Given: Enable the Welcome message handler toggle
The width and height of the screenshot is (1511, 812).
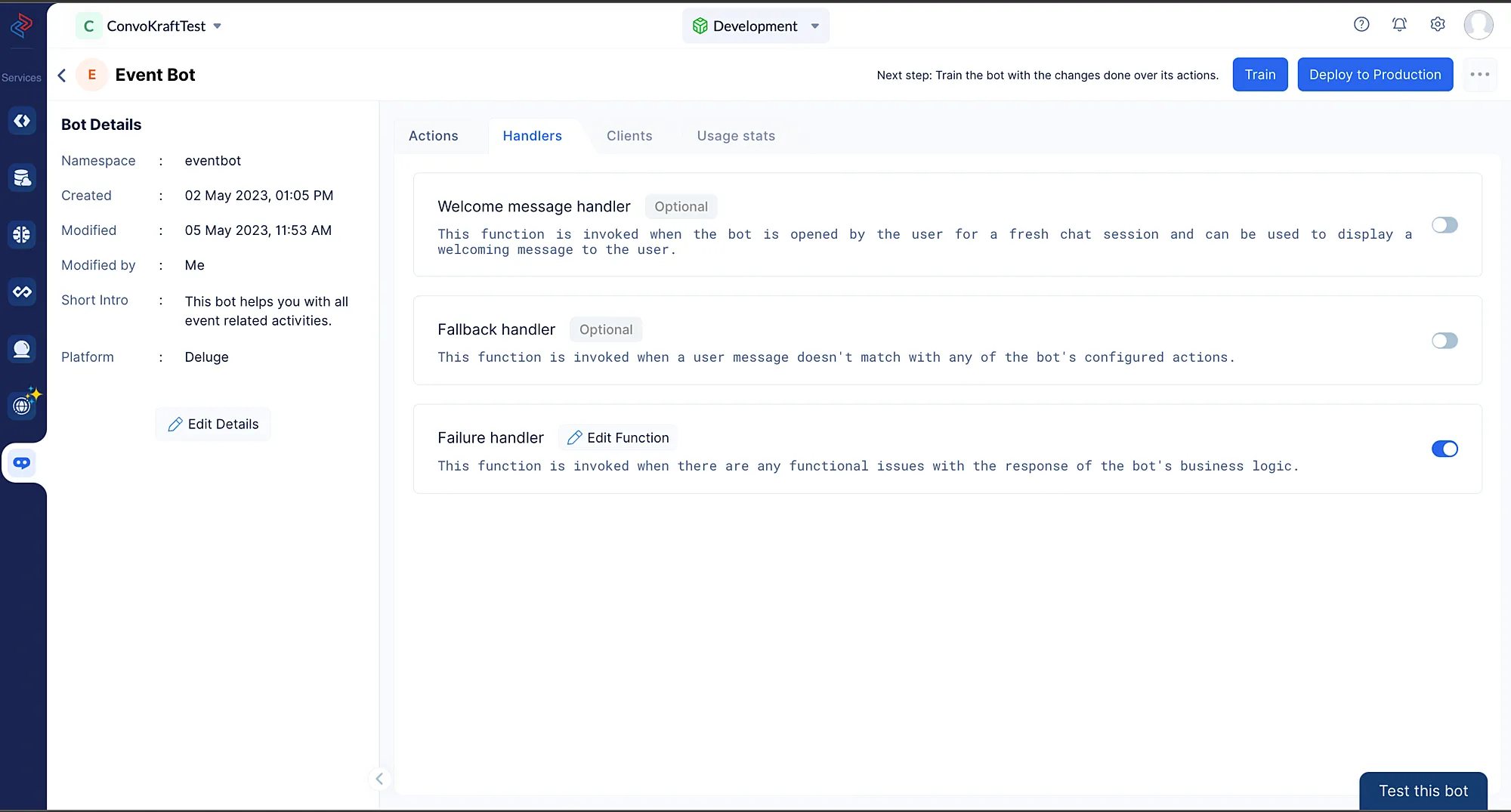Looking at the screenshot, I should [1445, 225].
